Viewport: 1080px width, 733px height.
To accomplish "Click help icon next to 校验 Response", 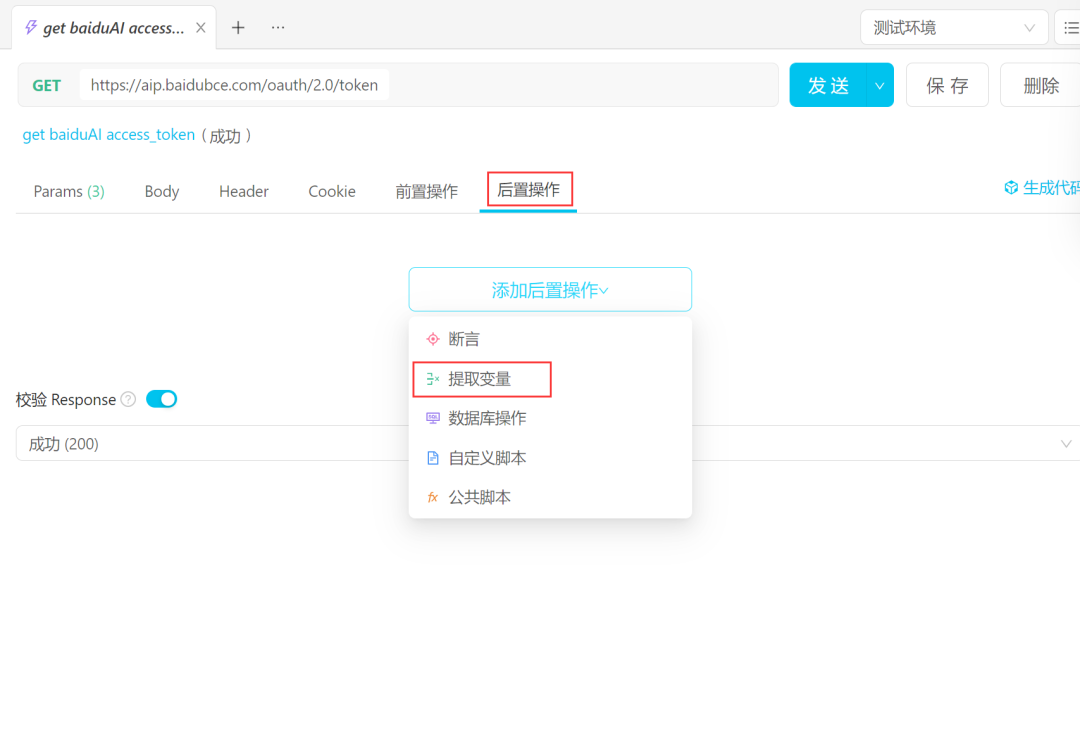I will pyautogui.click(x=128, y=400).
